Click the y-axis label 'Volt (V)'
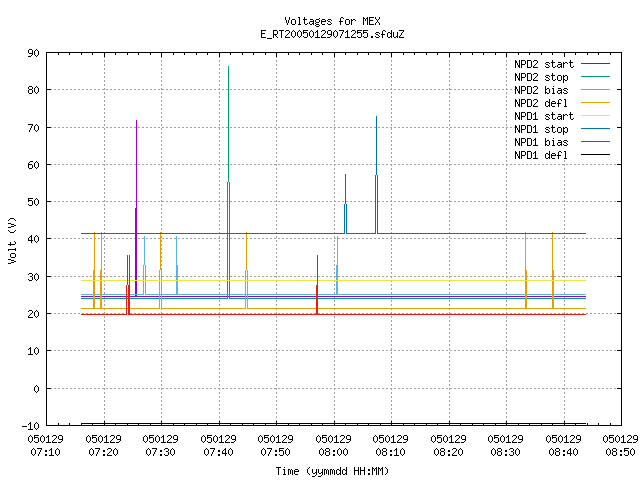The height and width of the screenshot is (480, 640). (12, 240)
